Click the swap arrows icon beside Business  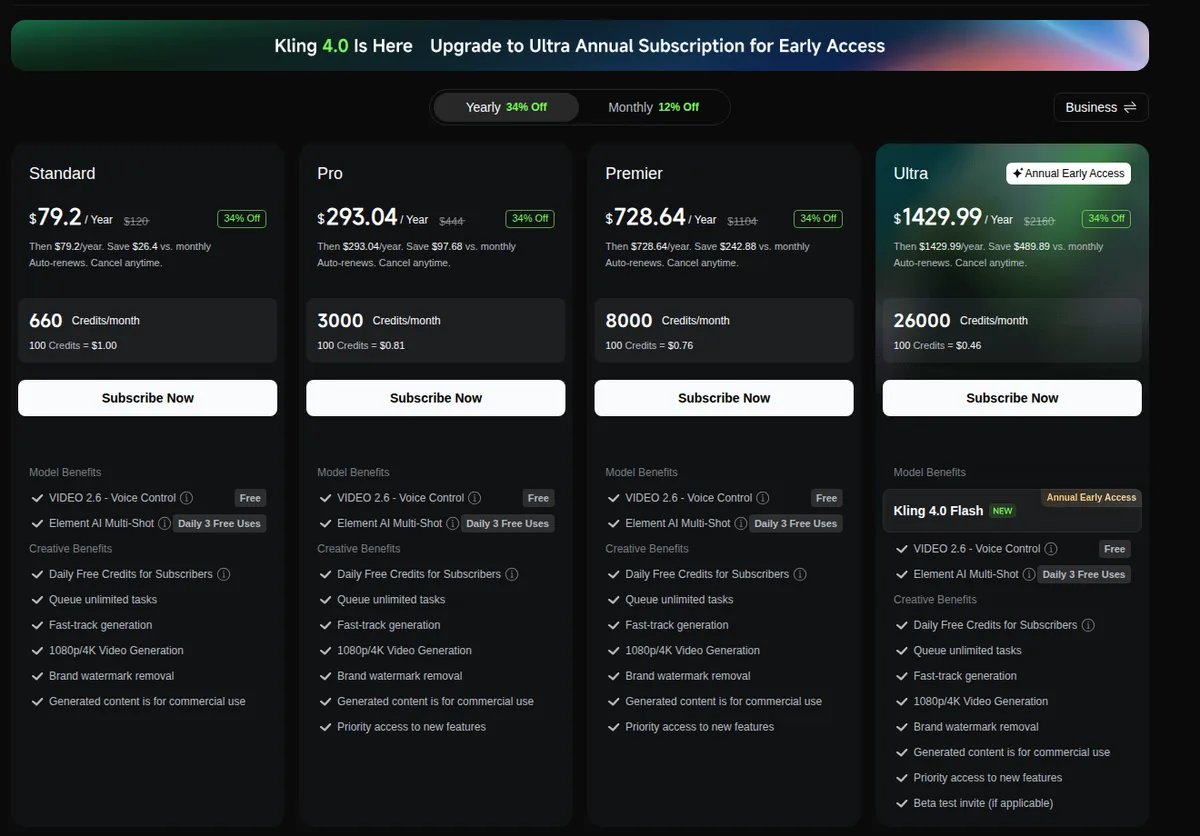(x=1130, y=107)
